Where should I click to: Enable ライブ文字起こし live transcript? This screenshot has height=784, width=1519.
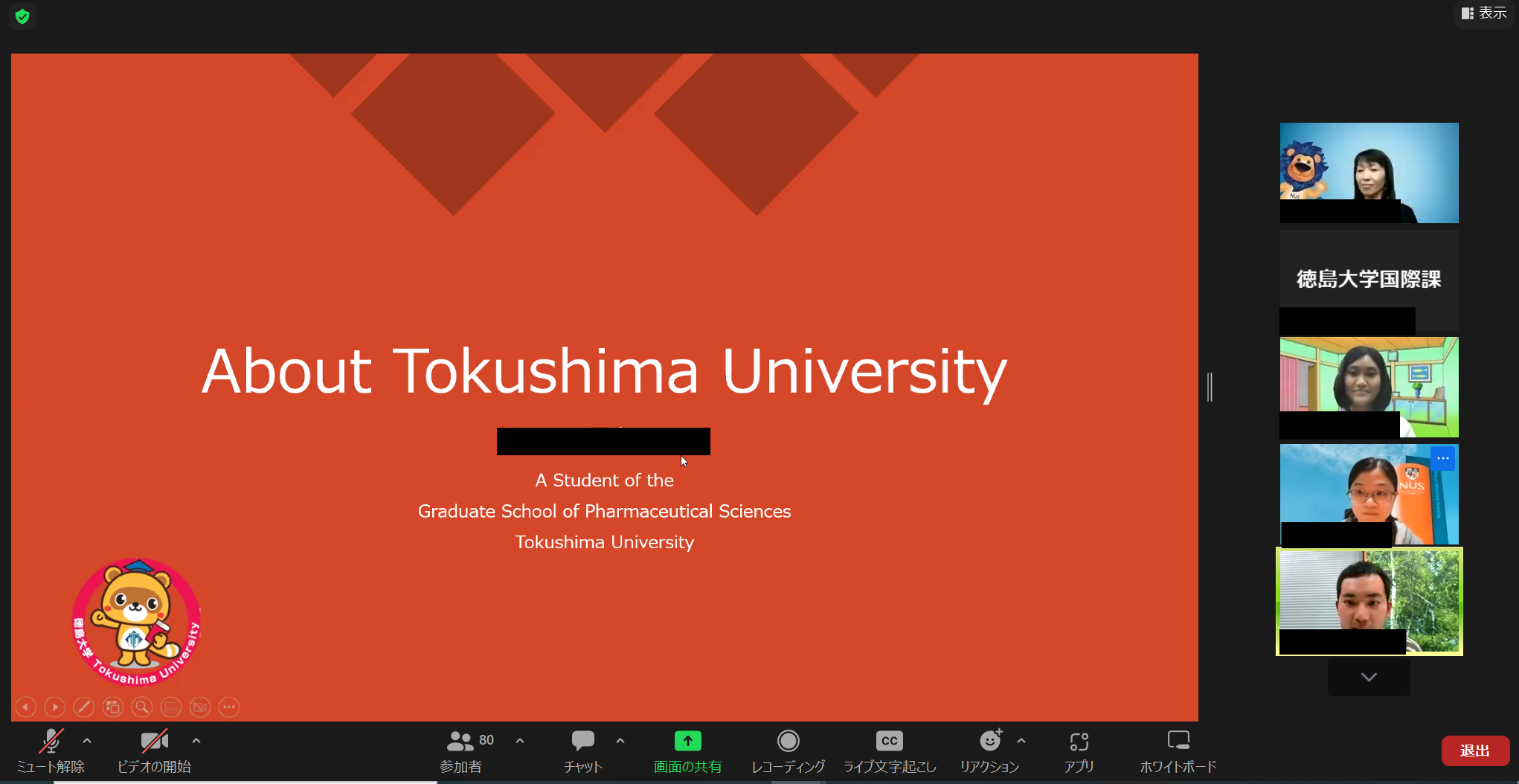[890, 751]
